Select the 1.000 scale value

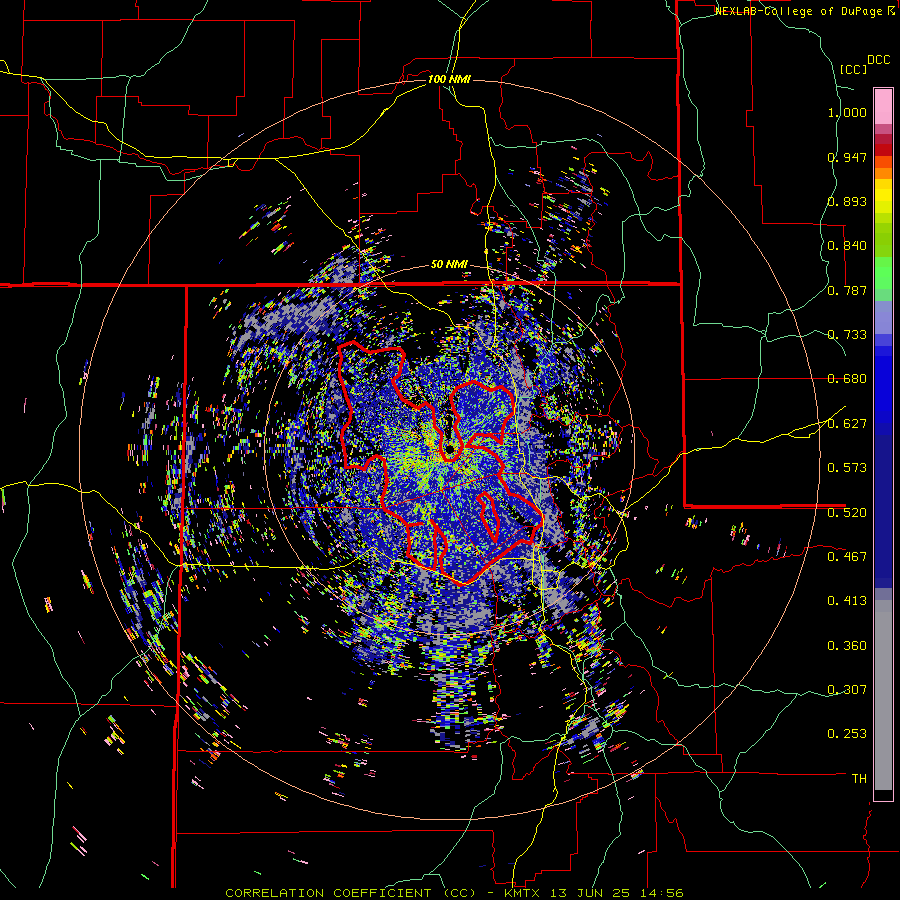847,112
